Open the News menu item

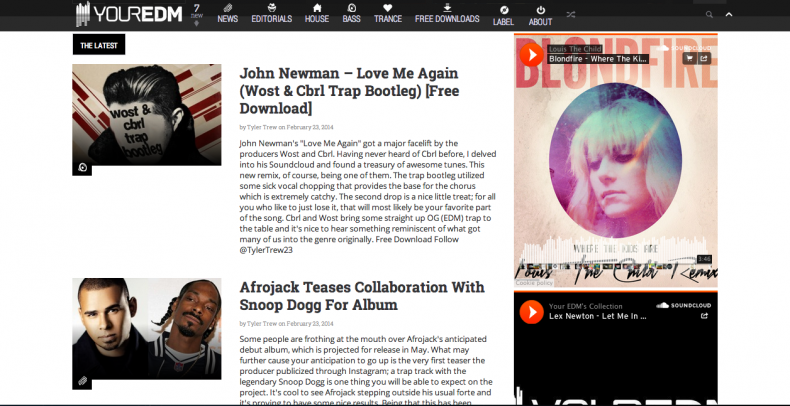[x=227, y=14]
